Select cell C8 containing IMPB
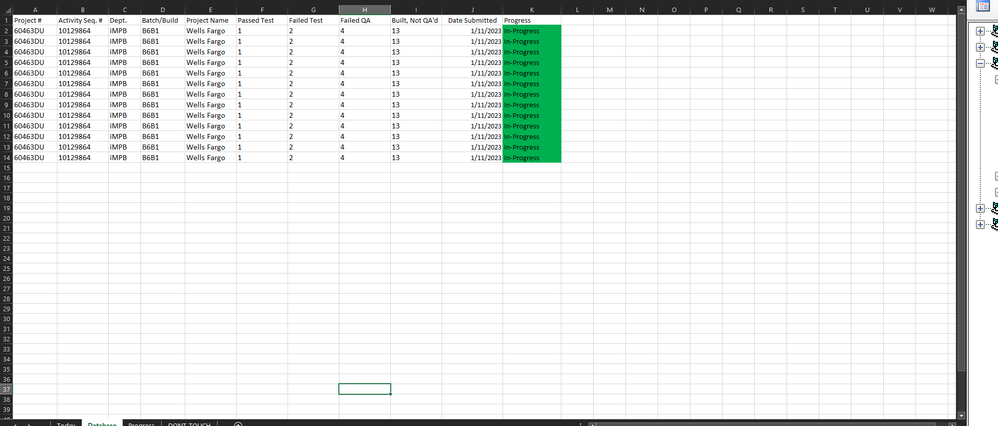 coord(124,94)
